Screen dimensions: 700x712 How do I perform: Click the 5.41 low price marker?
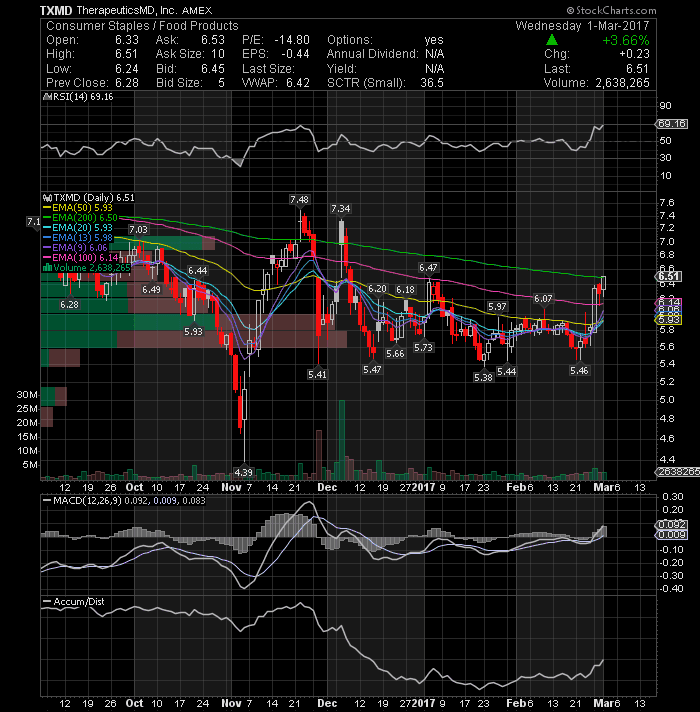click(317, 375)
